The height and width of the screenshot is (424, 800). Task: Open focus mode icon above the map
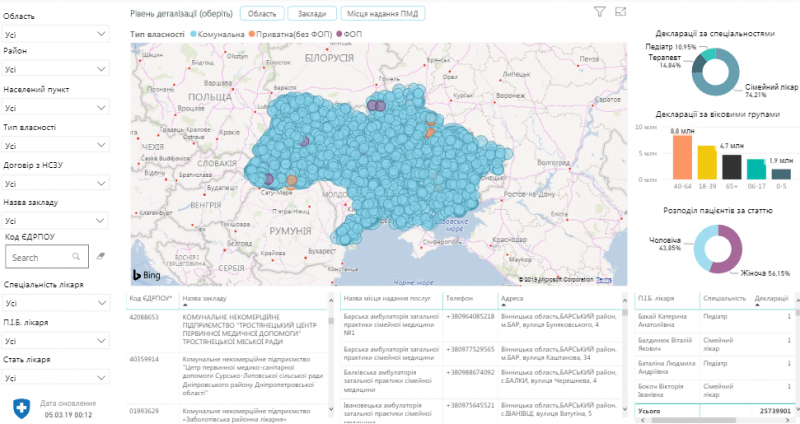[x=620, y=12]
